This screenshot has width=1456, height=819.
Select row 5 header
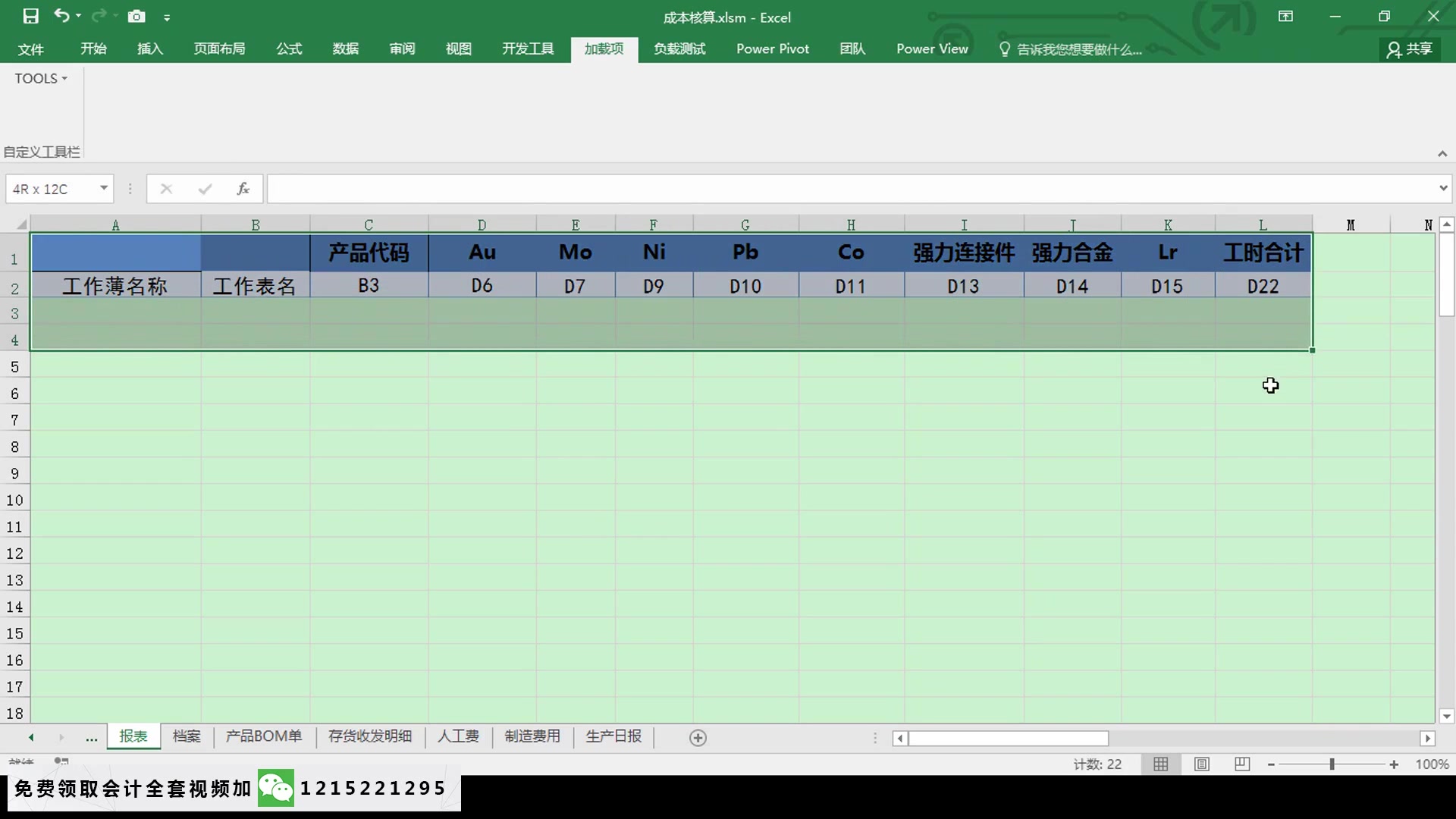(x=14, y=367)
